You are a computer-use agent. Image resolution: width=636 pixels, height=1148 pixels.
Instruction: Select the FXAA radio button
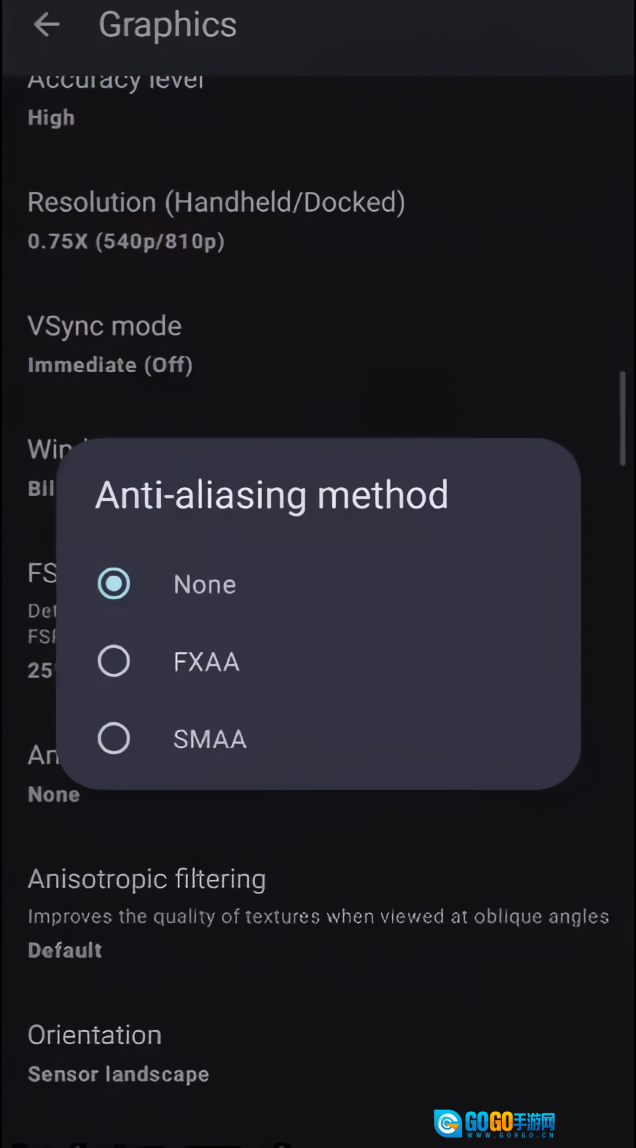click(x=114, y=661)
